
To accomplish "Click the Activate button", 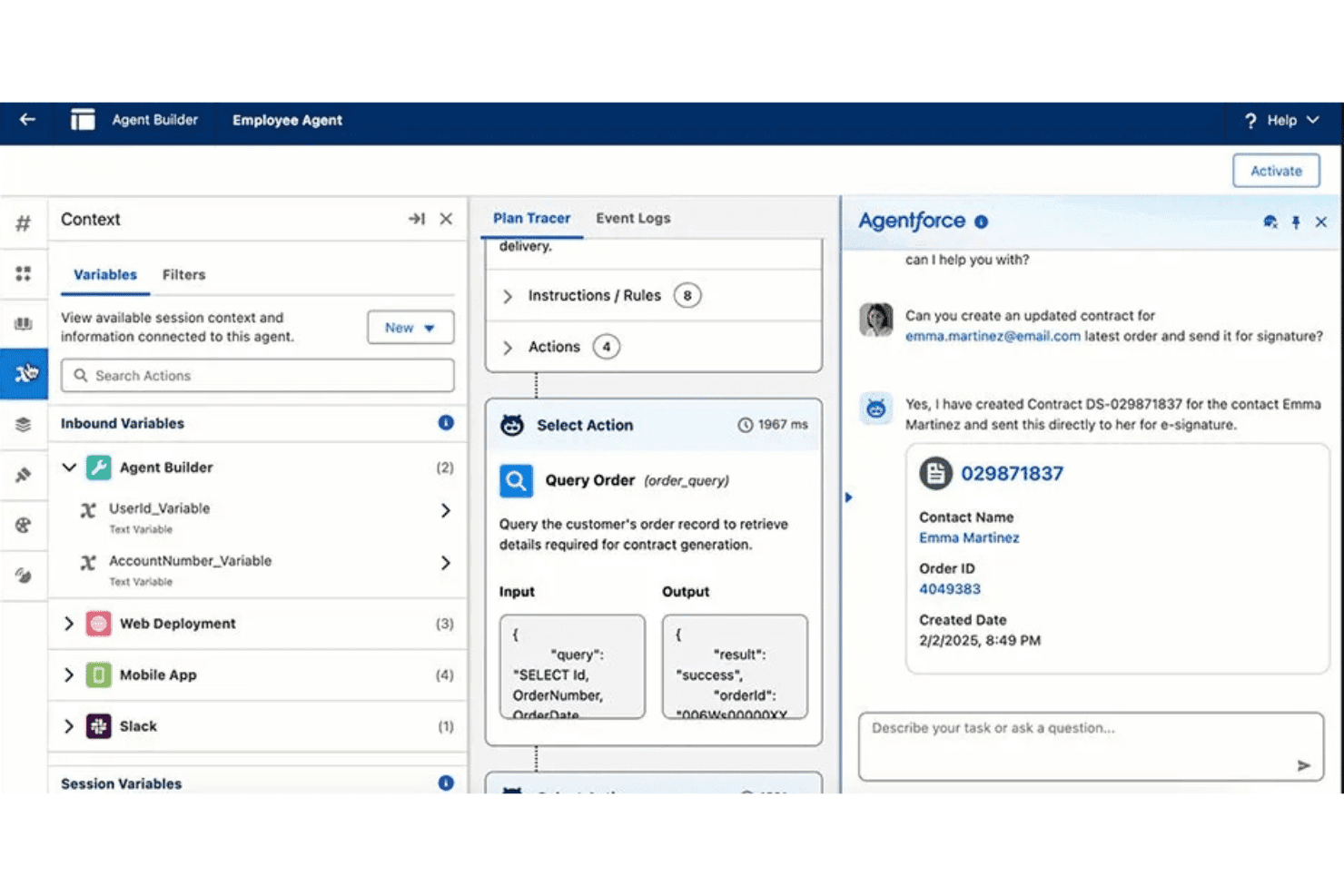I will click(x=1276, y=171).
